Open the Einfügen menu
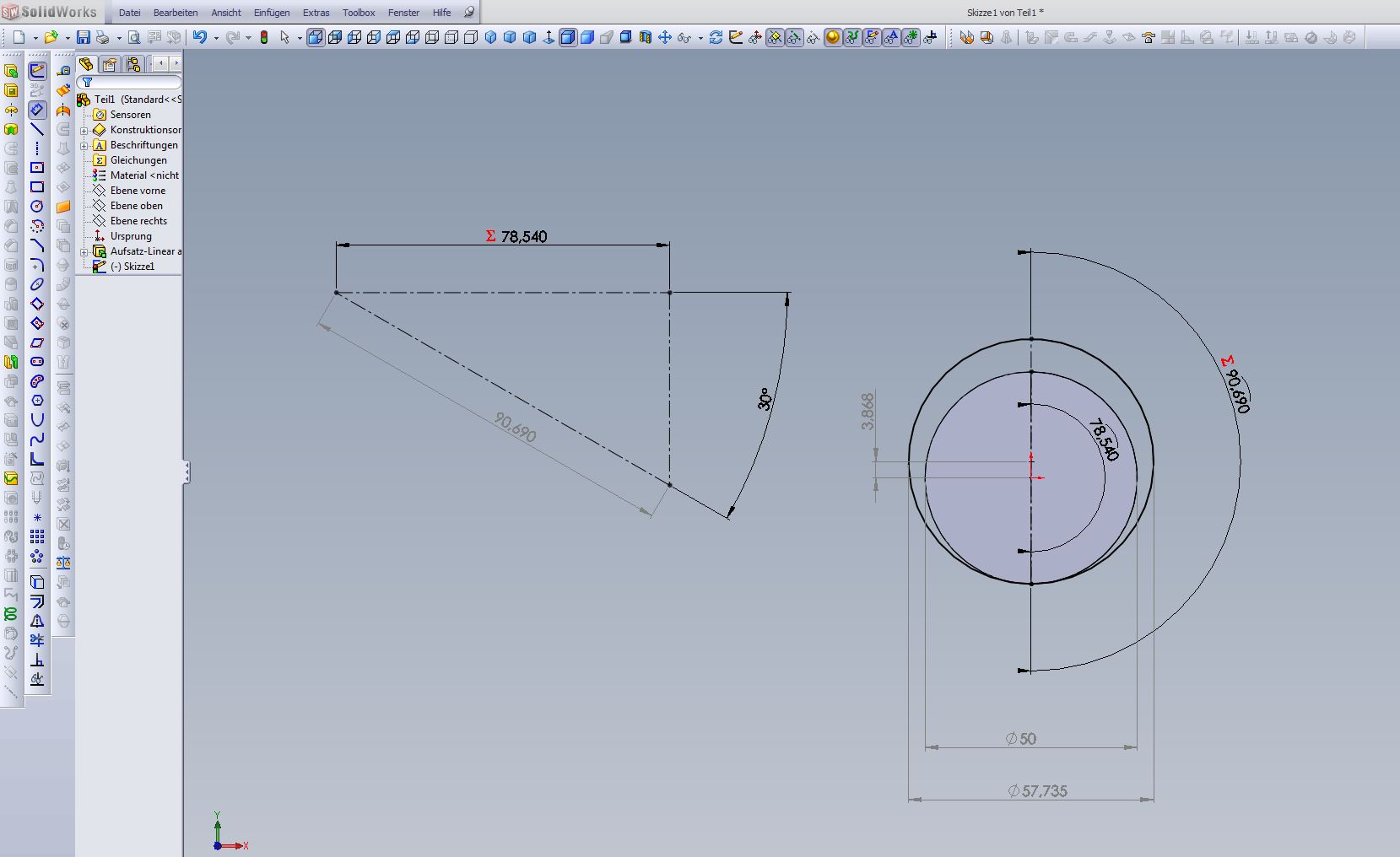The width and height of the screenshot is (1400, 857). tap(271, 13)
